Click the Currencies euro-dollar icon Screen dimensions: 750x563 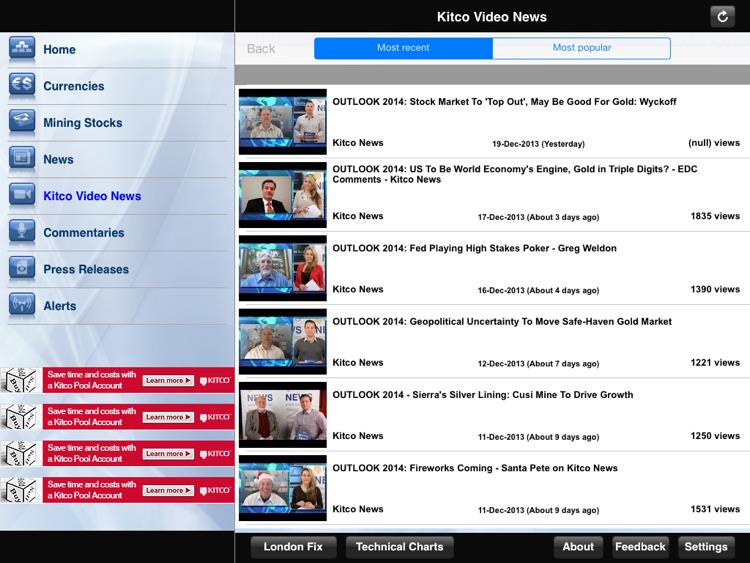(22, 86)
